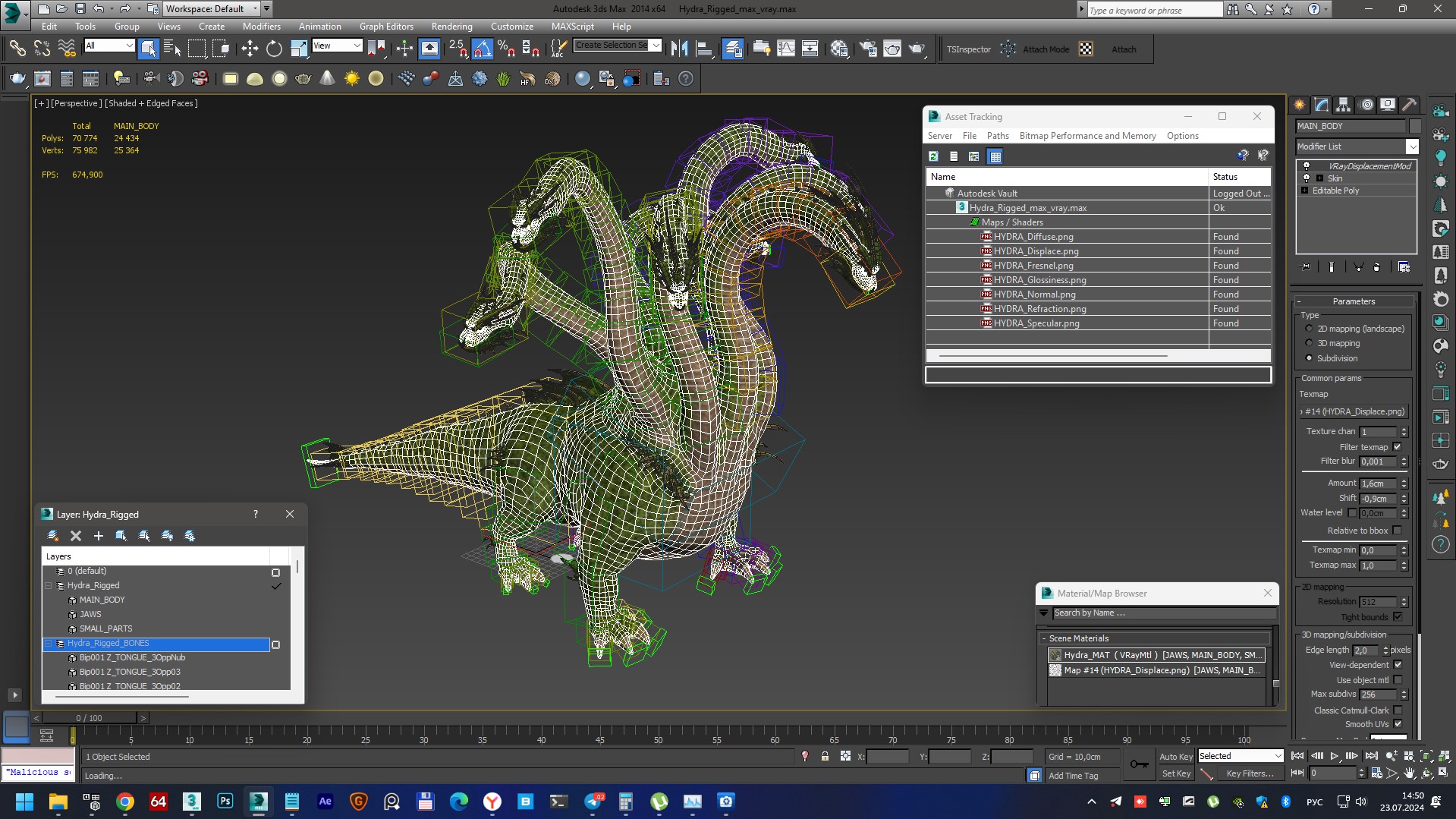Click the Auto Key button

1175,757
